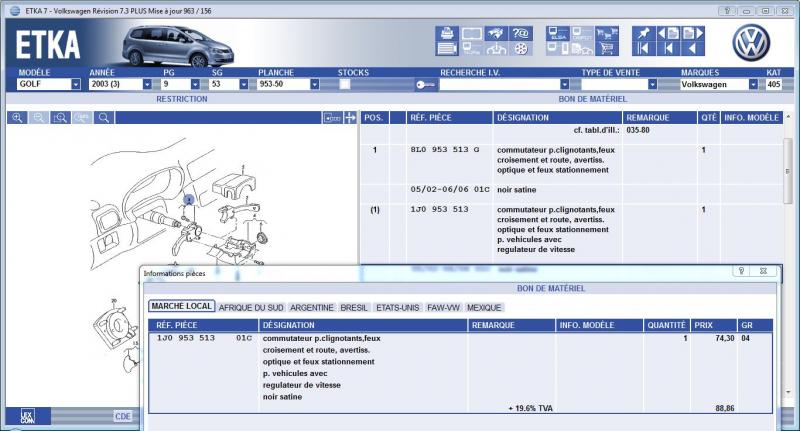Click the 05/02-06/06 01C noir satine row
This screenshot has height=431, width=800.
click(x=571, y=190)
